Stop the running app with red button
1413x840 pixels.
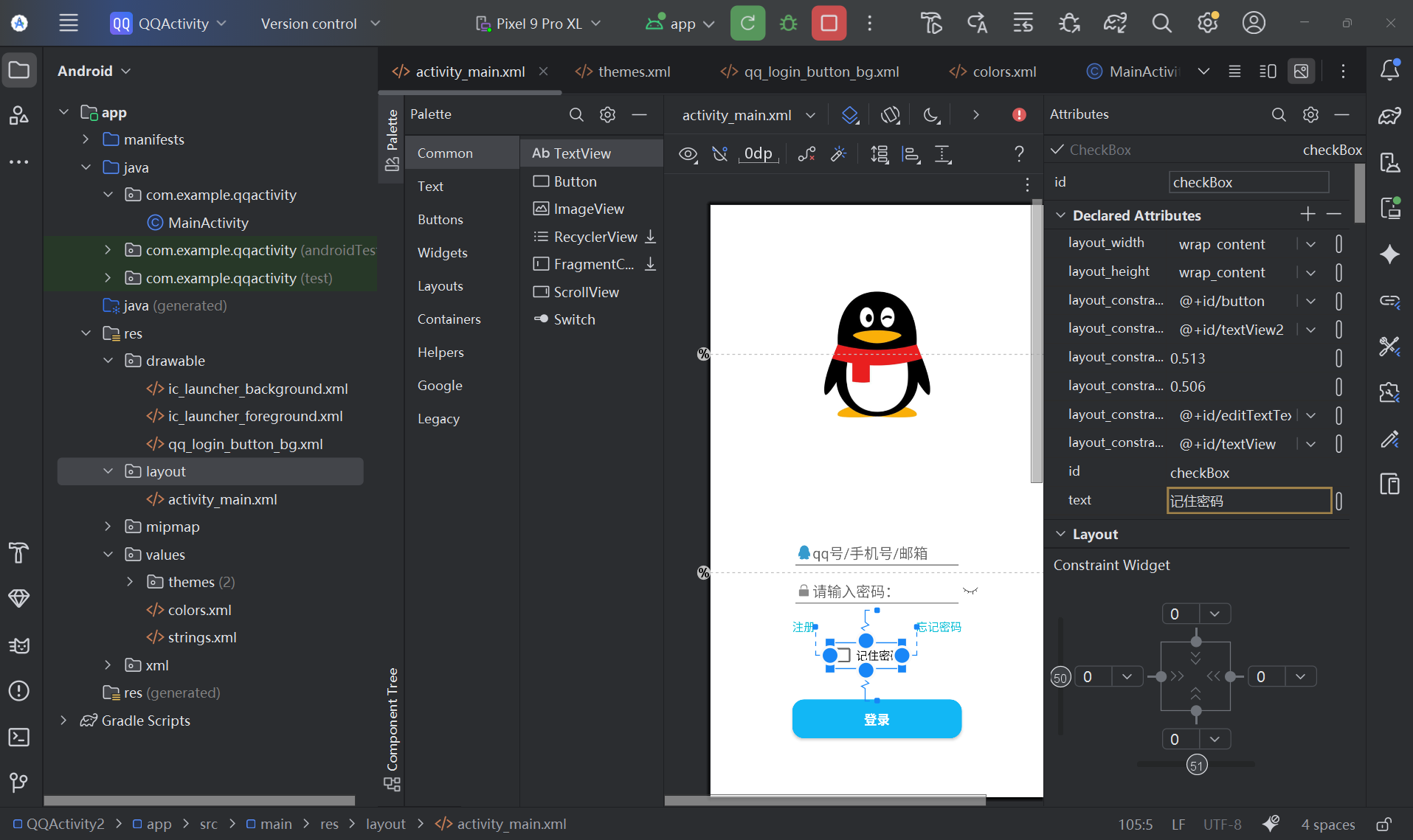point(829,23)
